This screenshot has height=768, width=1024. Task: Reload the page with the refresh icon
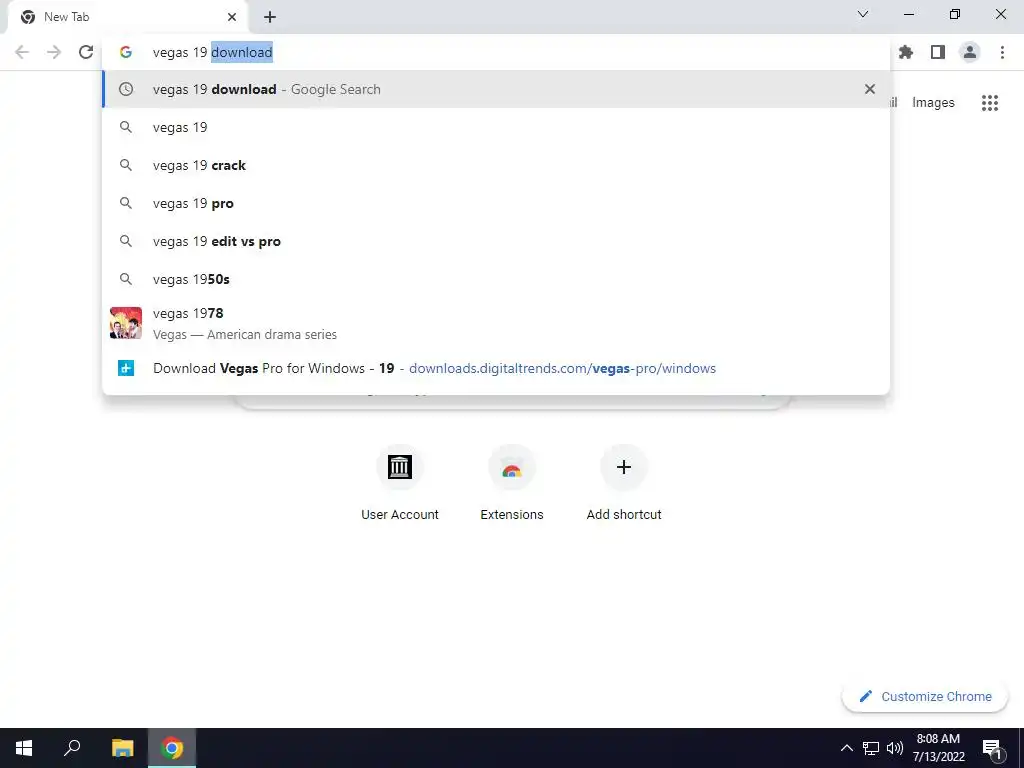[86, 52]
